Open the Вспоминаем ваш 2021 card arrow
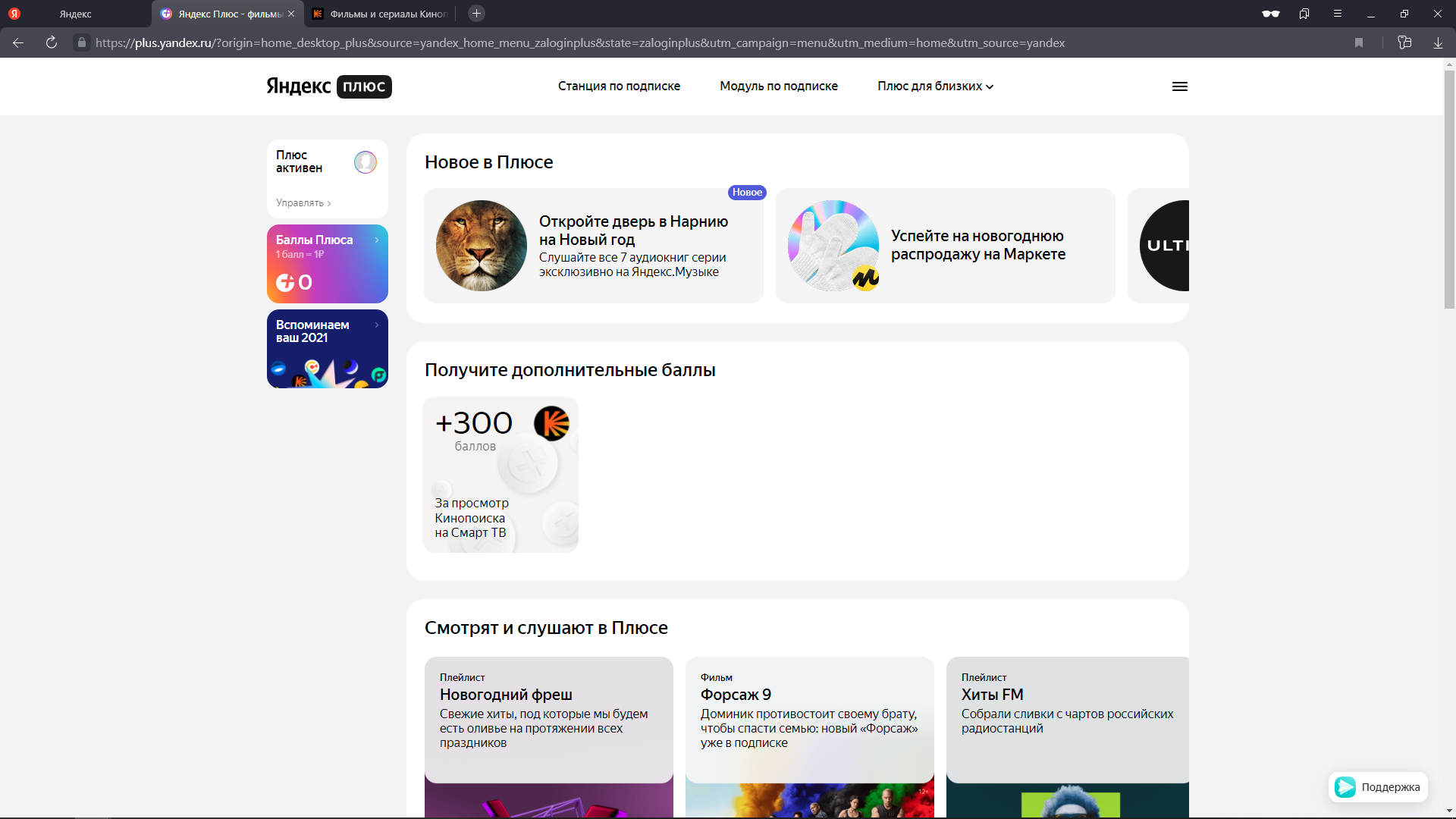Viewport: 1456px width, 819px height. pyautogui.click(x=377, y=325)
